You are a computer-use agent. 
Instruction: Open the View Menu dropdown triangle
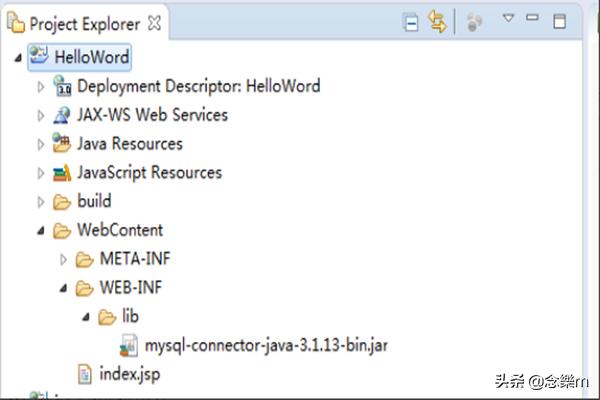[508, 19]
